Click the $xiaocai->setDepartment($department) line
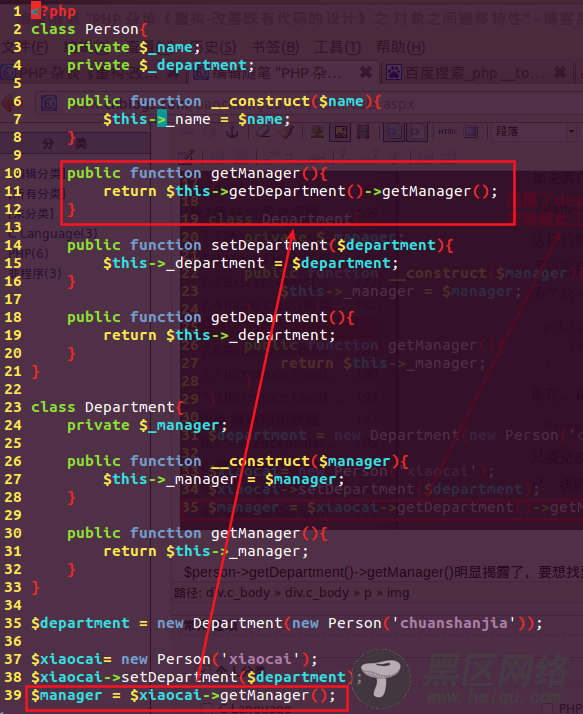Image resolution: width=583 pixels, height=714 pixels. pos(197,678)
